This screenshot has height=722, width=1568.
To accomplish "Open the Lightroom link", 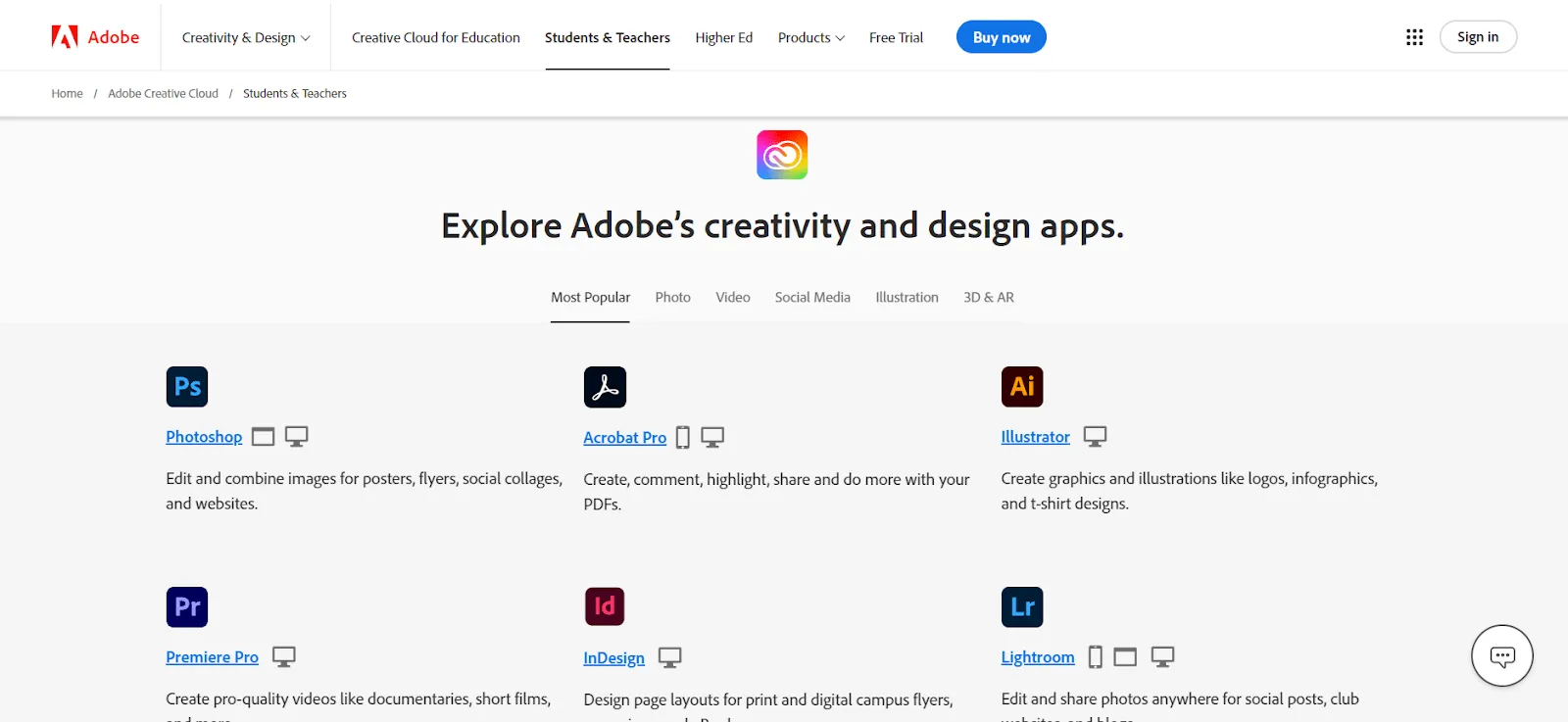I will coord(1038,657).
